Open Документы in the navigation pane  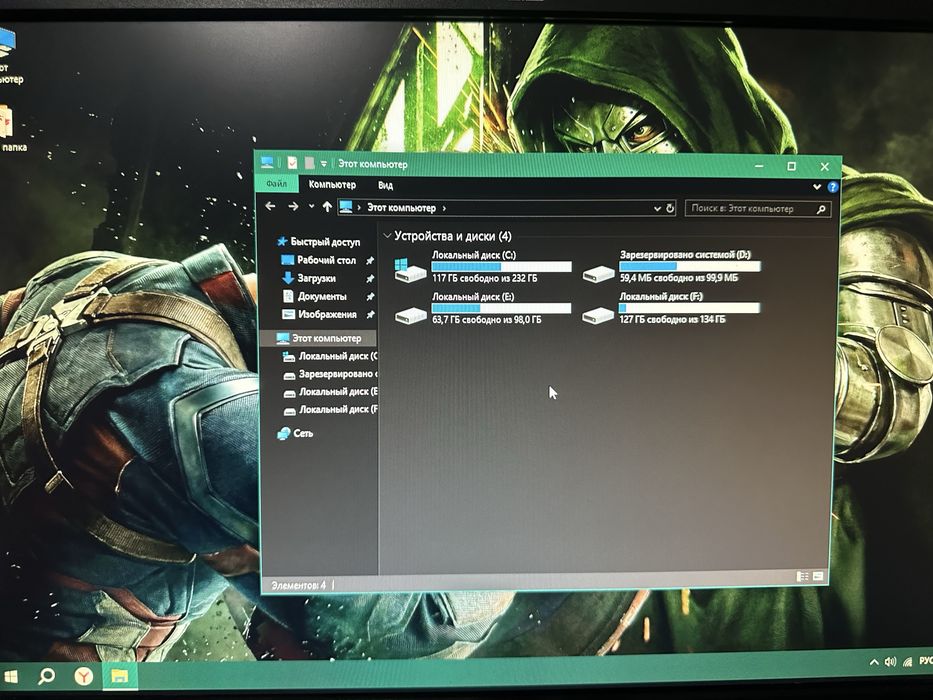(x=321, y=296)
